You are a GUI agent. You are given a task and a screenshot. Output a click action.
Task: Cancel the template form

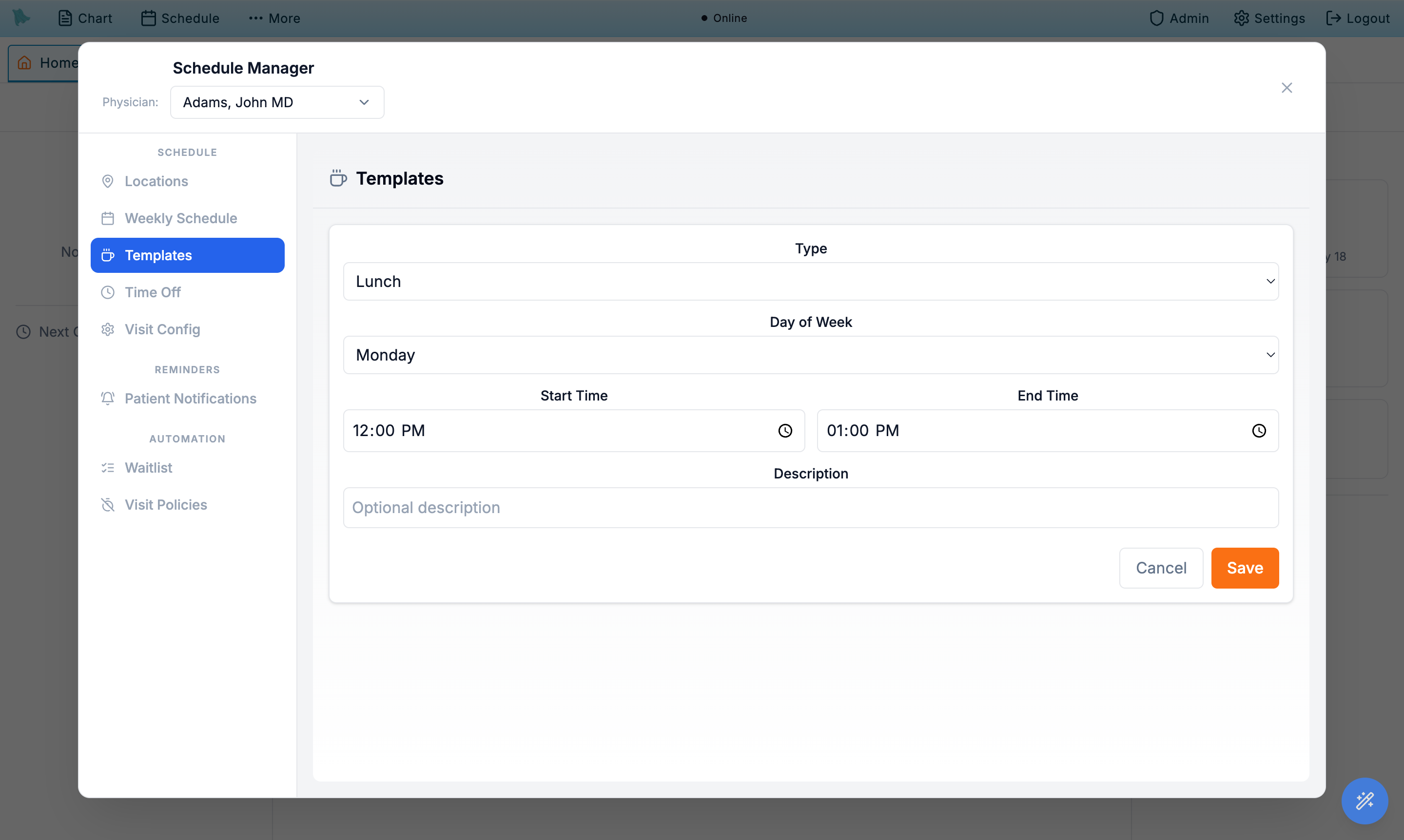point(1161,568)
